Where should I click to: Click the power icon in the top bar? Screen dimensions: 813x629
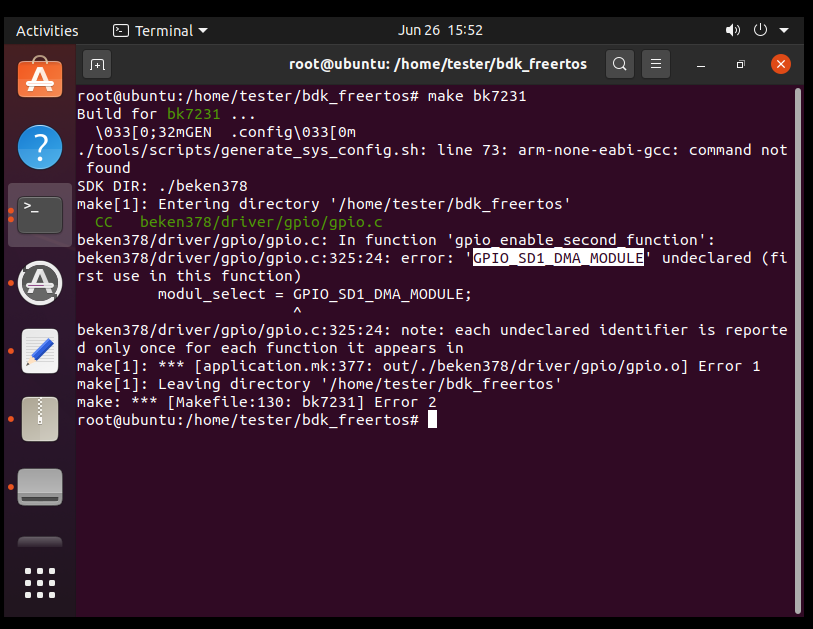(x=758, y=30)
